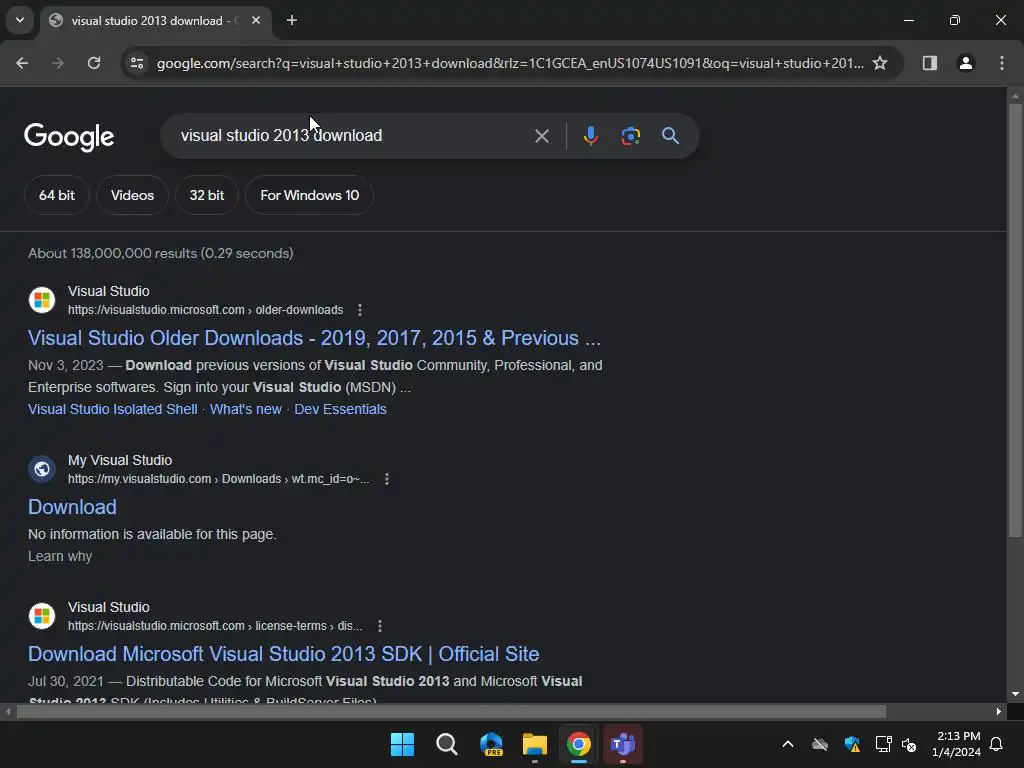Open Visual Studio Older Downloads result

pyautogui.click(x=314, y=338)
